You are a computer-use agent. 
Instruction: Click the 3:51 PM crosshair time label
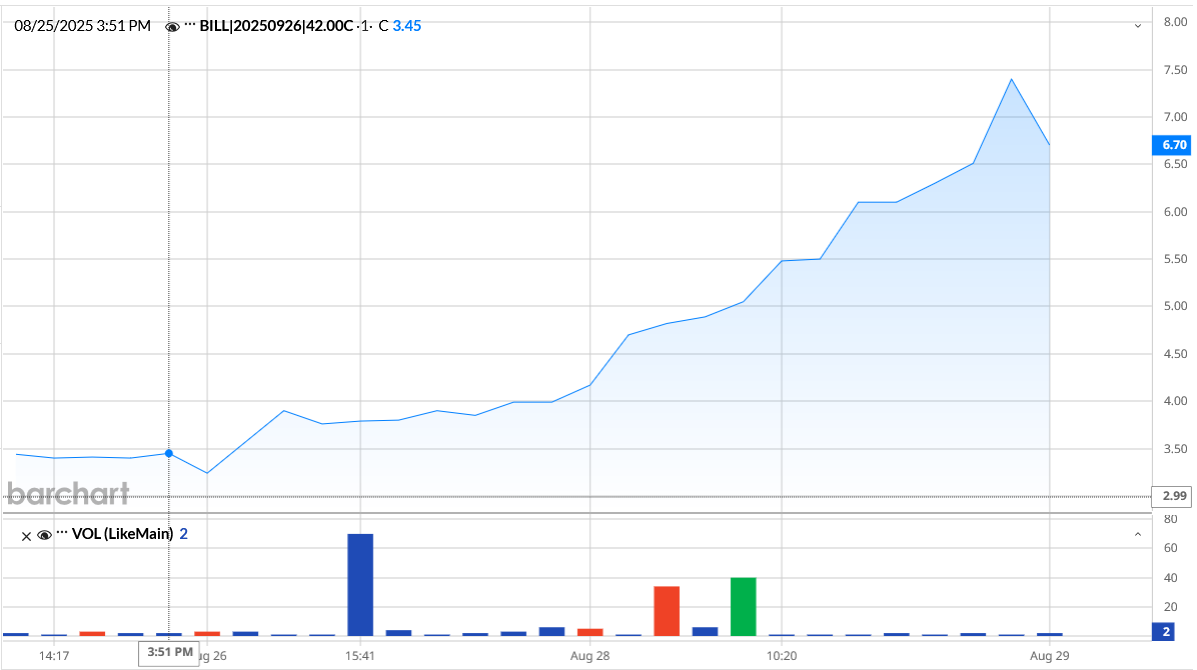[x=168, y=652]
